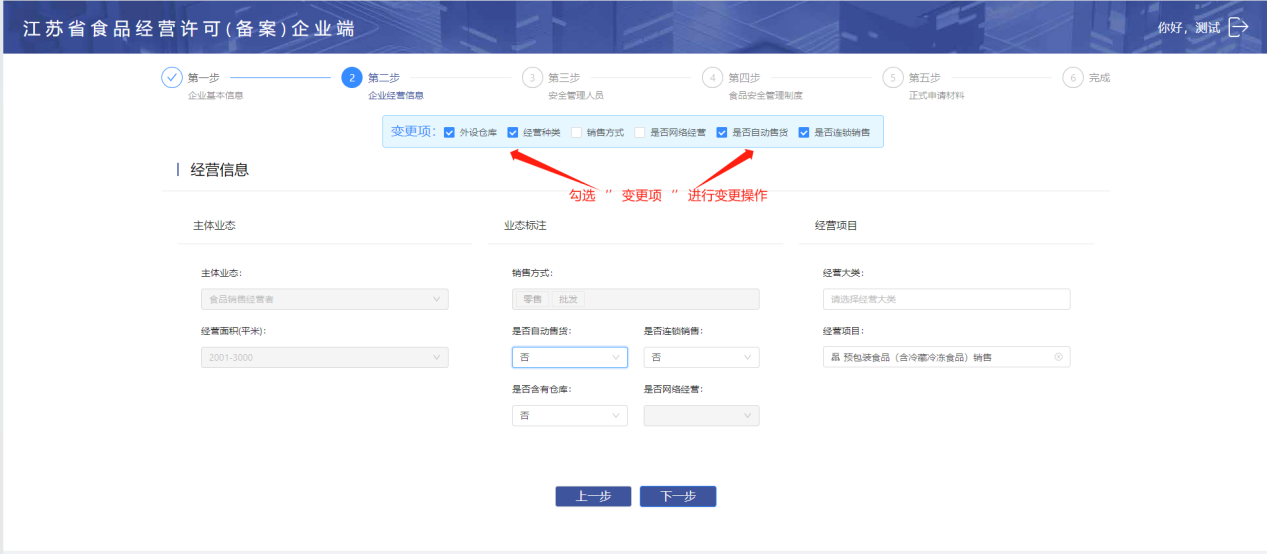Go to the 食品安全管理制度 step label
Viewport: 1267px width, 554px height.
tap(765, 96)
